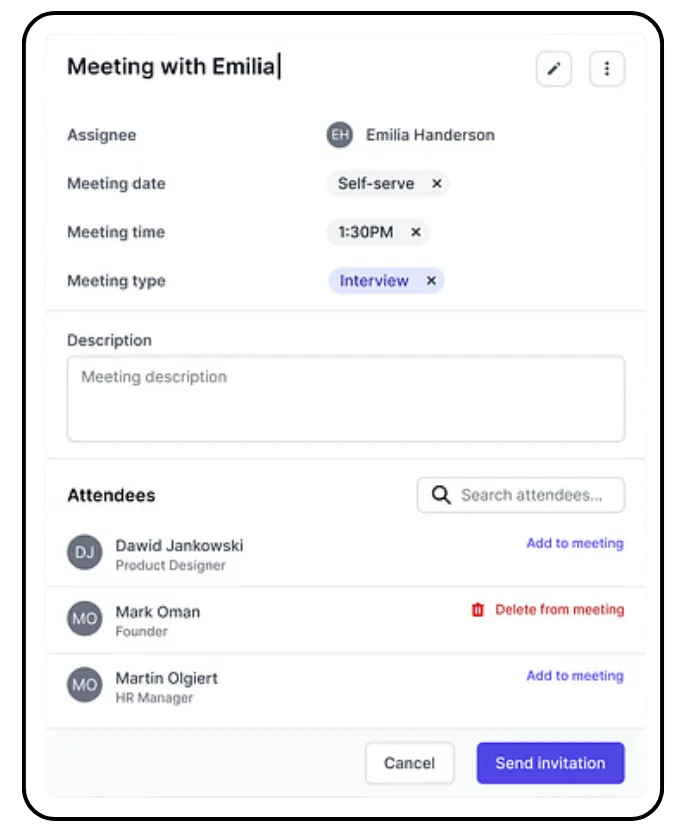Click Martin Olgiert's MO avatar

(85, 685)
